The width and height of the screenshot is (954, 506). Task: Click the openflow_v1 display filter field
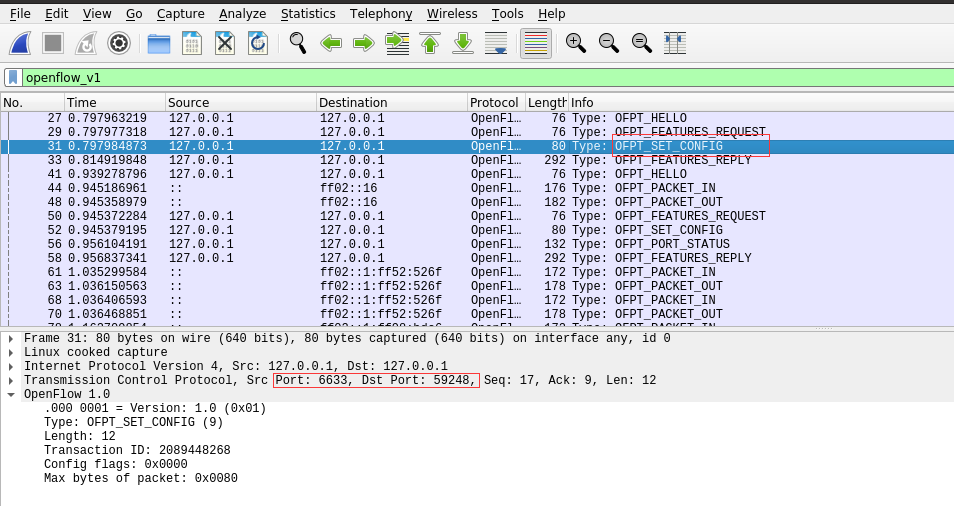coord(487,77)
